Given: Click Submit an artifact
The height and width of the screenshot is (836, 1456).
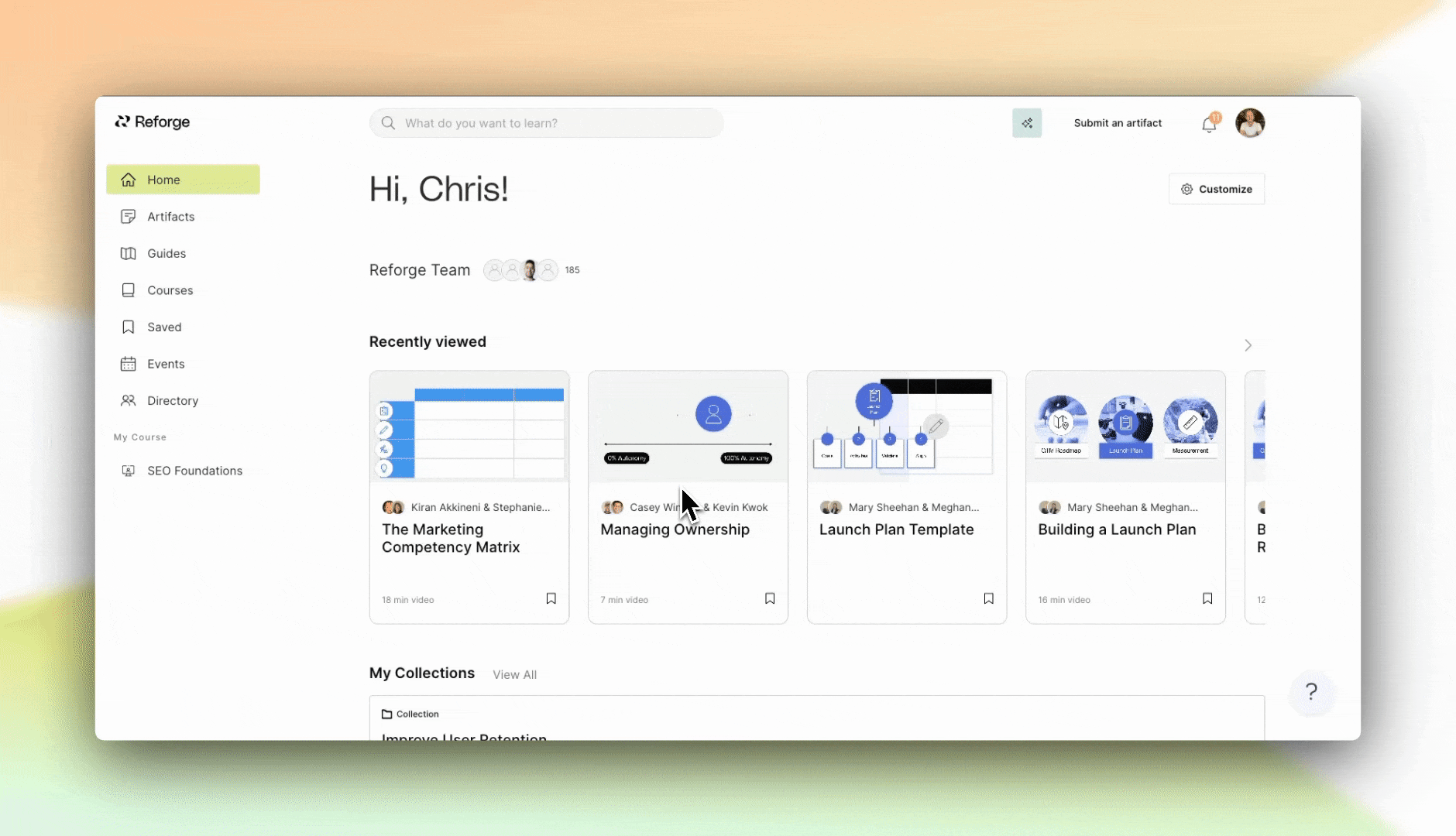Looking at the screenshot, I should coord(1118,123).
